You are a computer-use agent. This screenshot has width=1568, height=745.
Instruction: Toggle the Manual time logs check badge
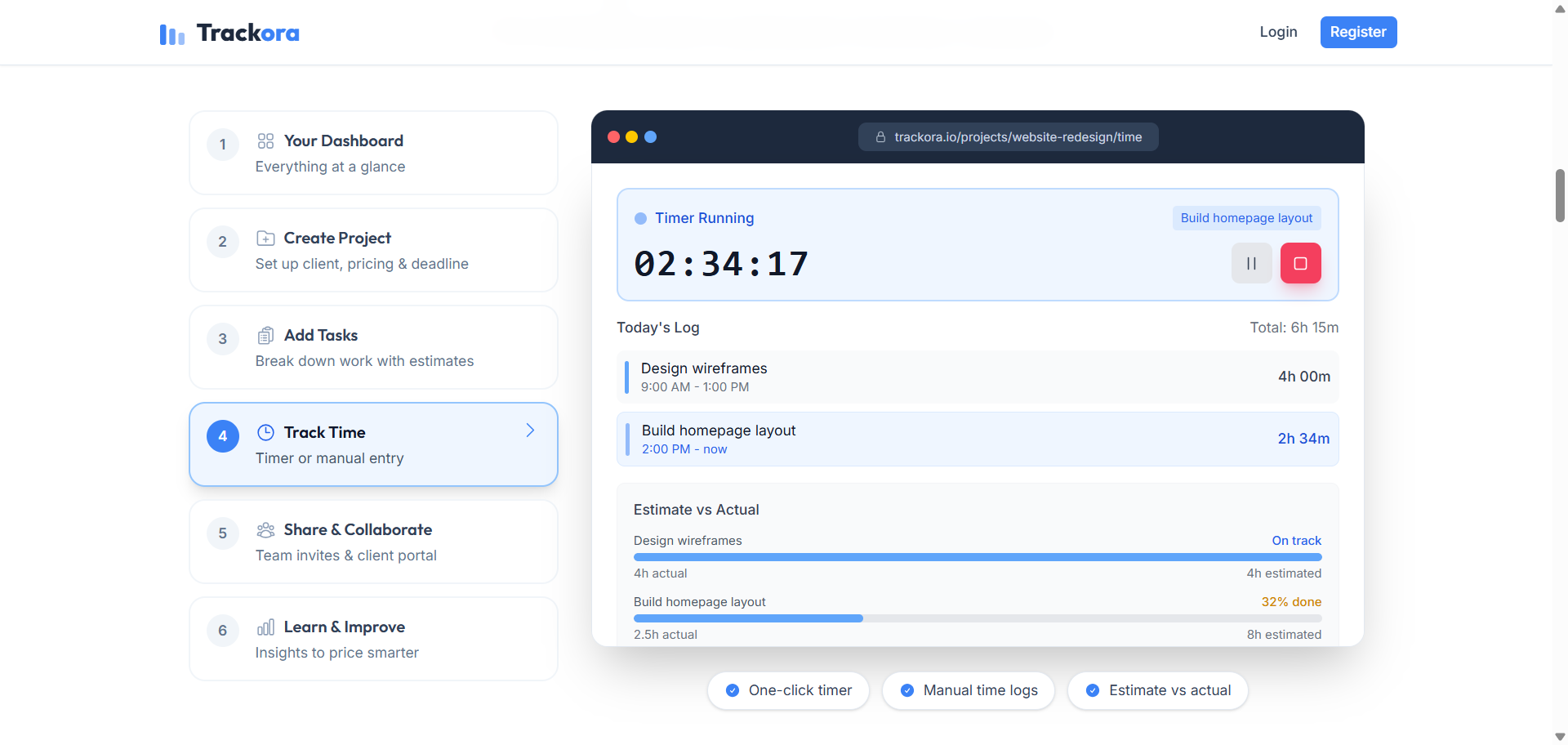(x=906, y=690)
